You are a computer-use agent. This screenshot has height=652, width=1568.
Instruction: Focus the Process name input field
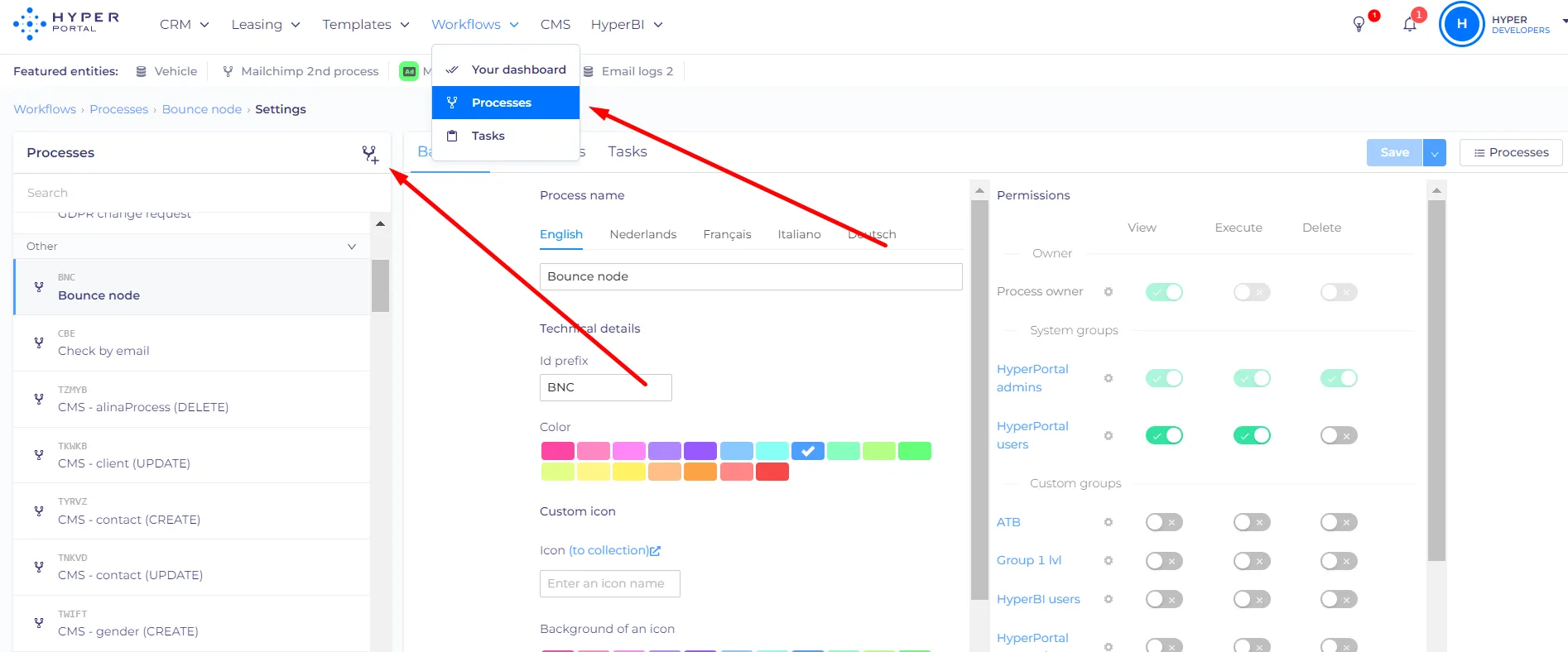(x=751, y=276)
